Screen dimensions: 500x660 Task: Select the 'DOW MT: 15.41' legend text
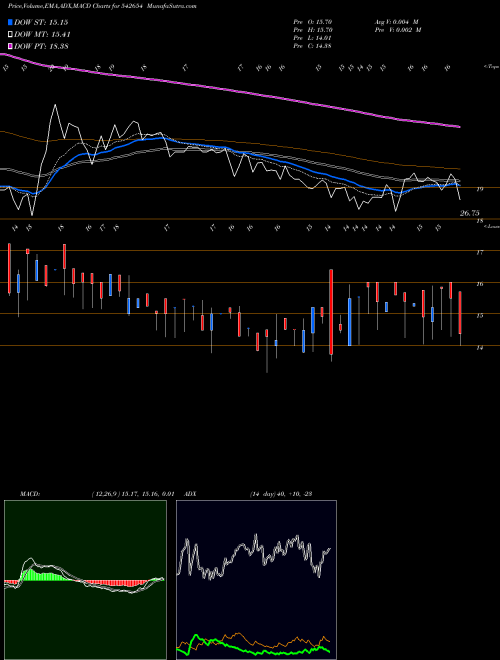click(42, 35)
